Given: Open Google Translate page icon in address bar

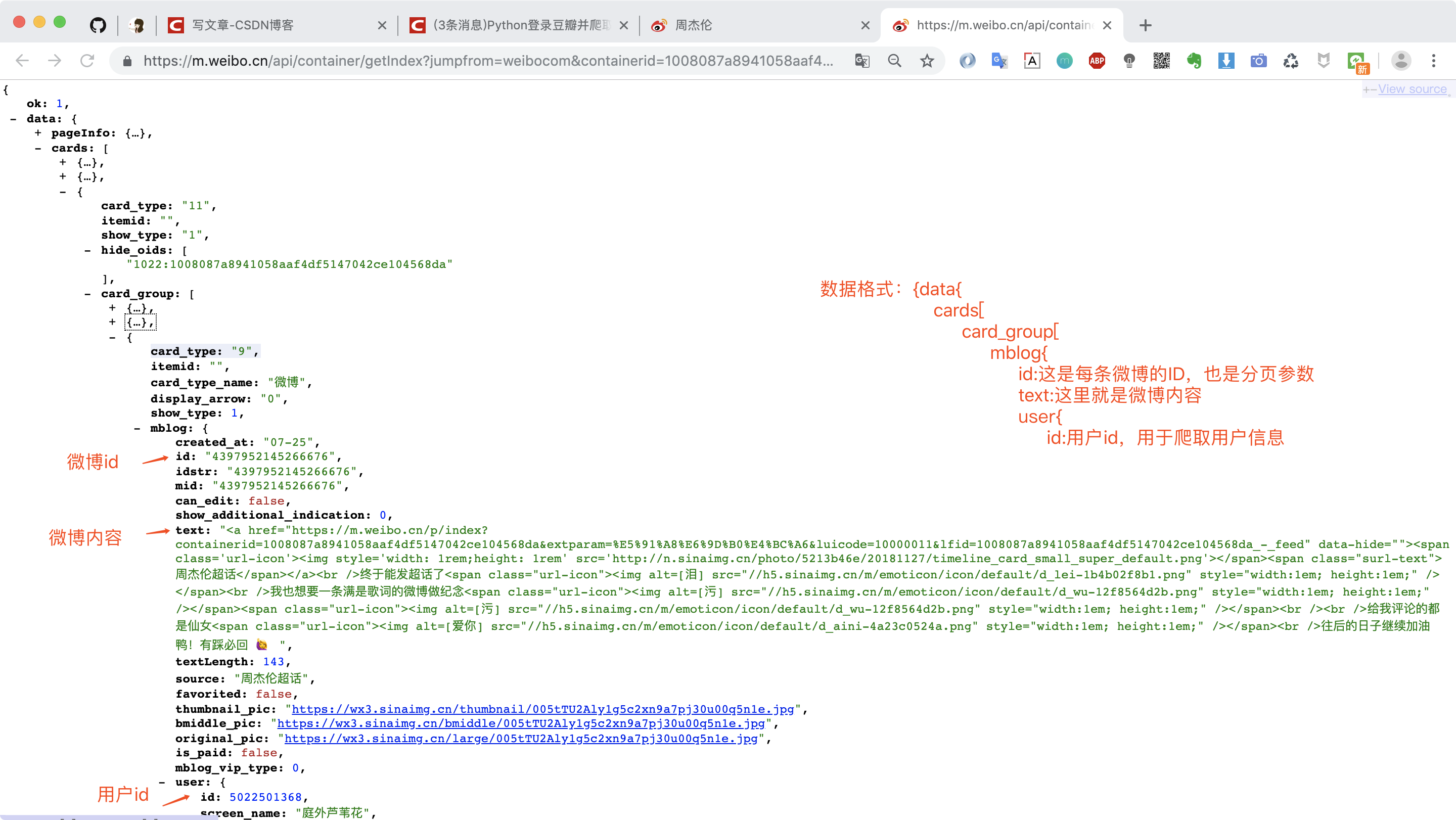Looking at the screenshot, I should point(862,61).
